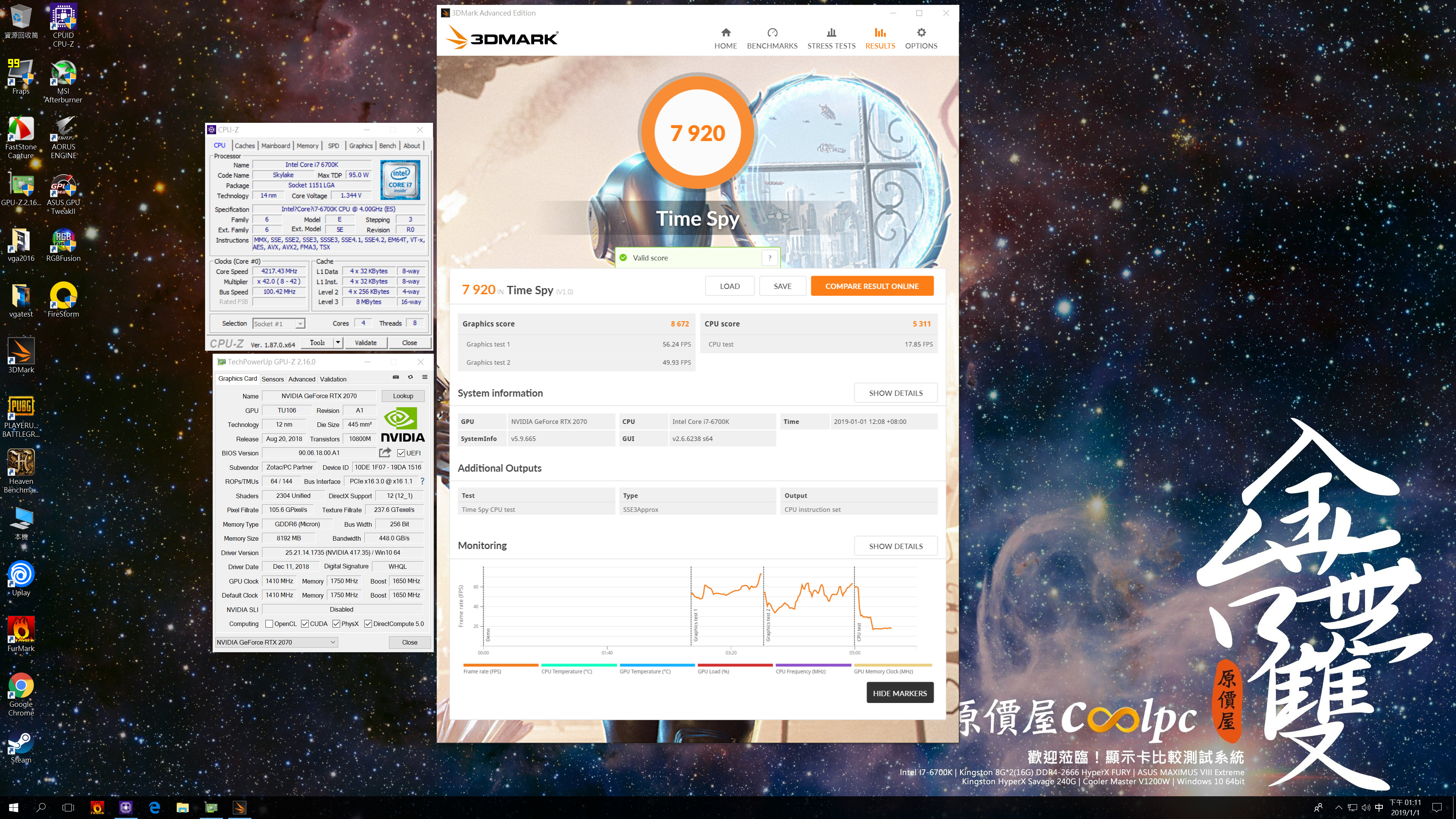Open the ASUS GPU TweakII desktop icon
Screen dimensions: 1456x819
point(63,193)
